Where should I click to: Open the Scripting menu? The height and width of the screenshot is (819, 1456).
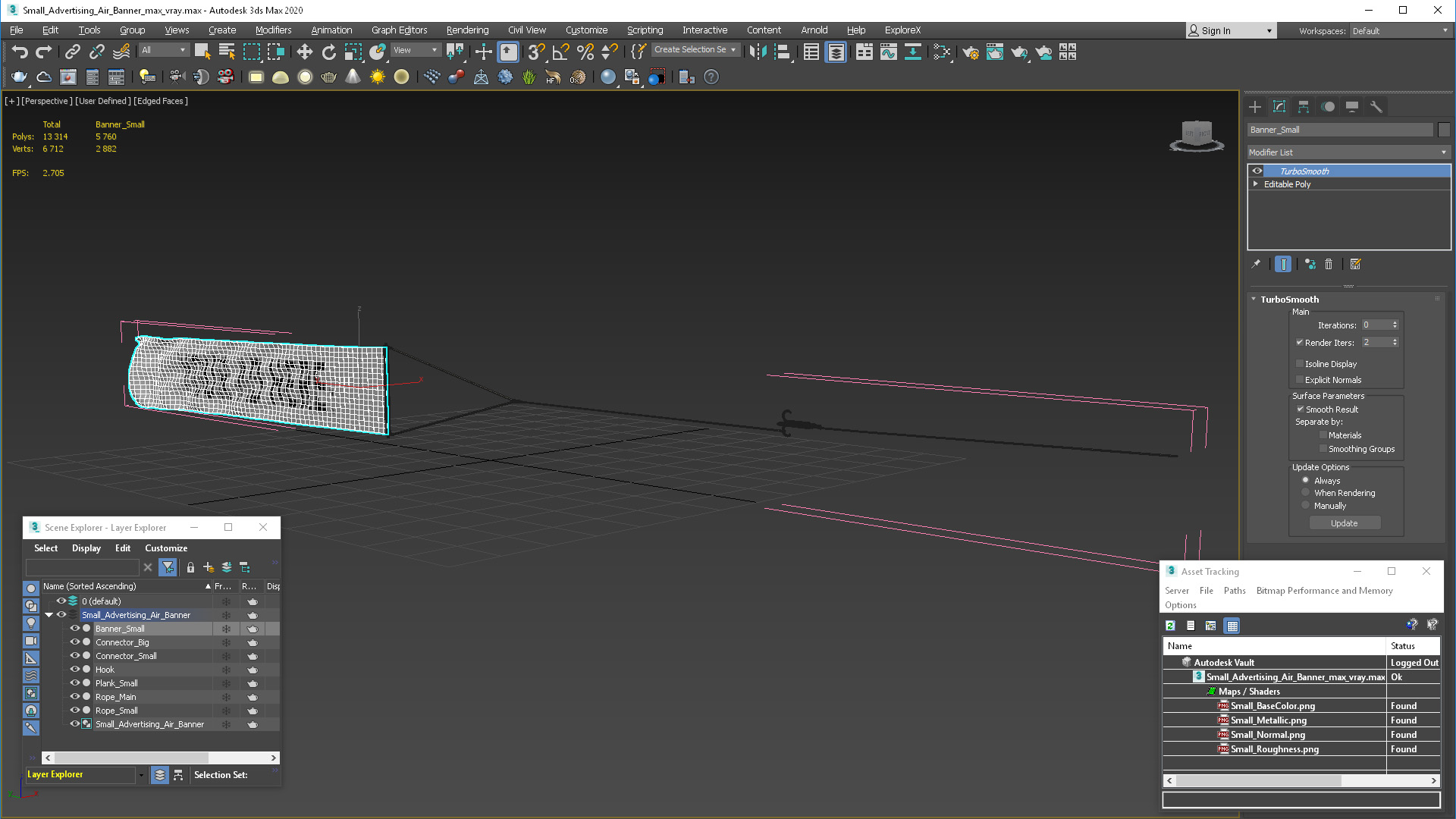pyautogui.click(x=645, y=30)
